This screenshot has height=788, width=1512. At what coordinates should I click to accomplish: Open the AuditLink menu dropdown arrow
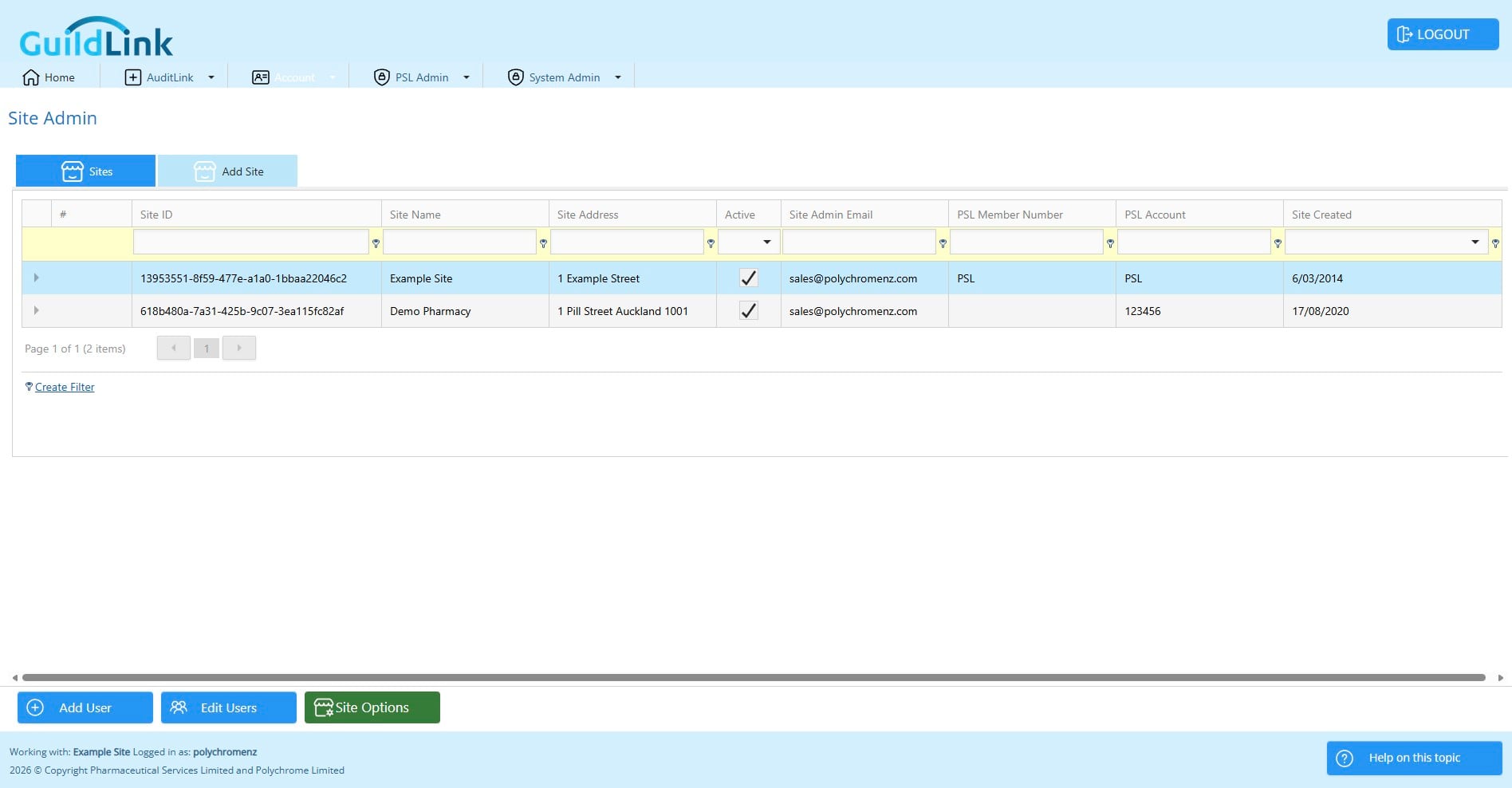coord(211,77)
